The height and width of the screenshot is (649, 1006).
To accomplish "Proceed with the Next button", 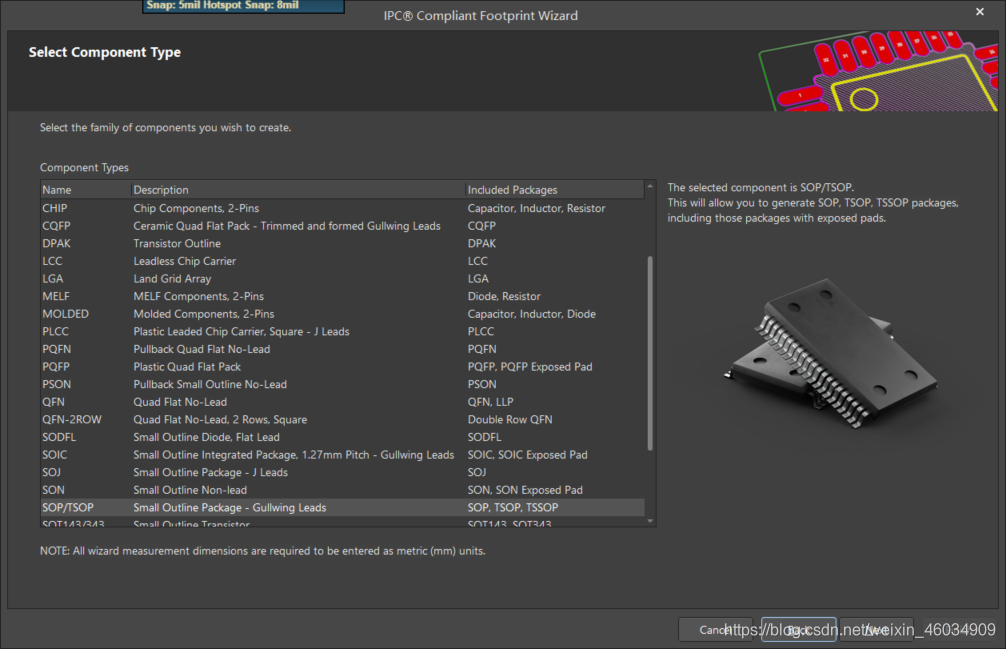I will pyautogui.click(x=876, y=630).
